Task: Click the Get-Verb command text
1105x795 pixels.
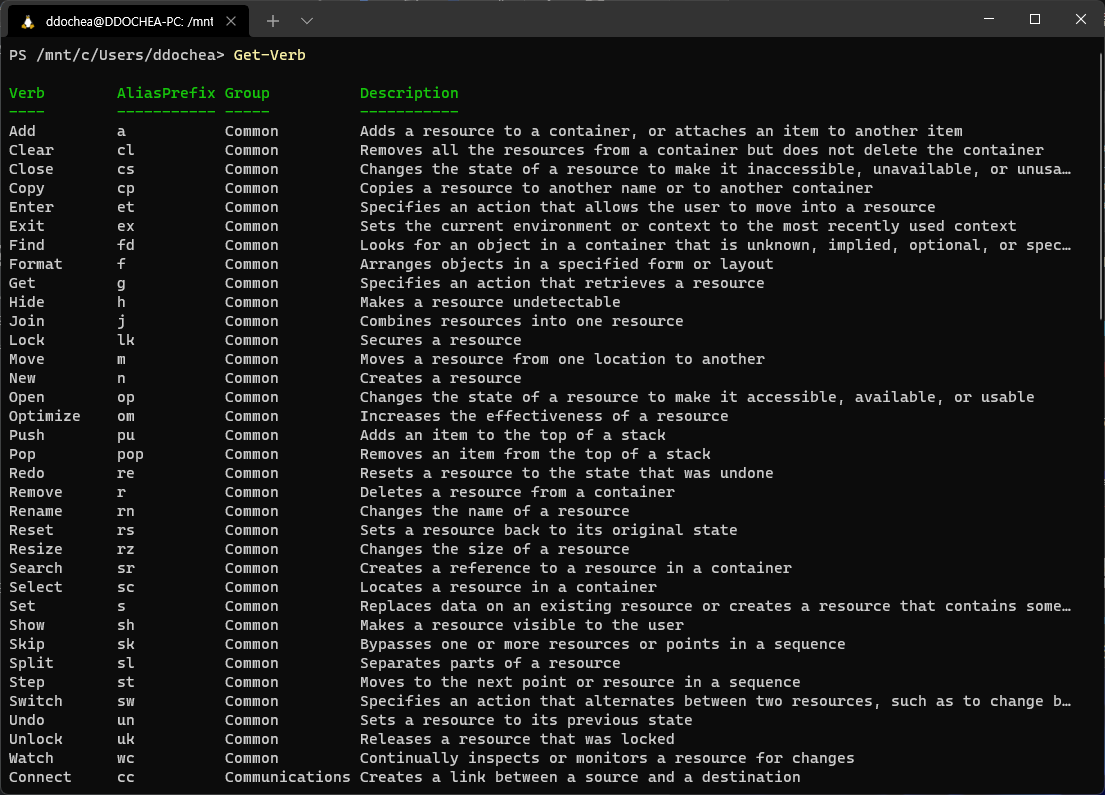Action: [269, 55]
